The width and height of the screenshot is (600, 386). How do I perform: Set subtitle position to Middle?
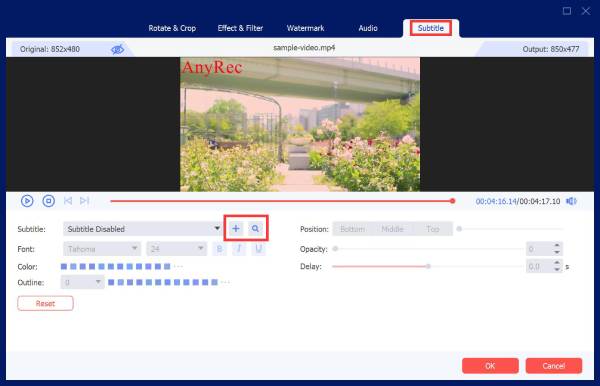[x=393, y=229]
